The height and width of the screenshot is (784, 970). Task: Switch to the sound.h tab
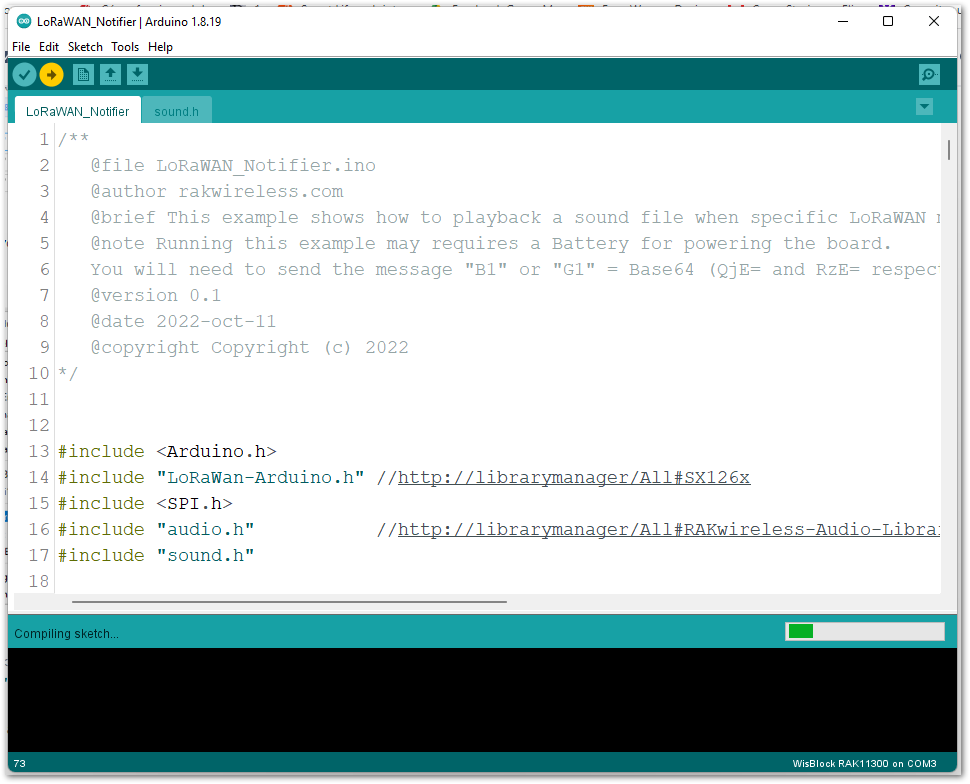[176, 111]
